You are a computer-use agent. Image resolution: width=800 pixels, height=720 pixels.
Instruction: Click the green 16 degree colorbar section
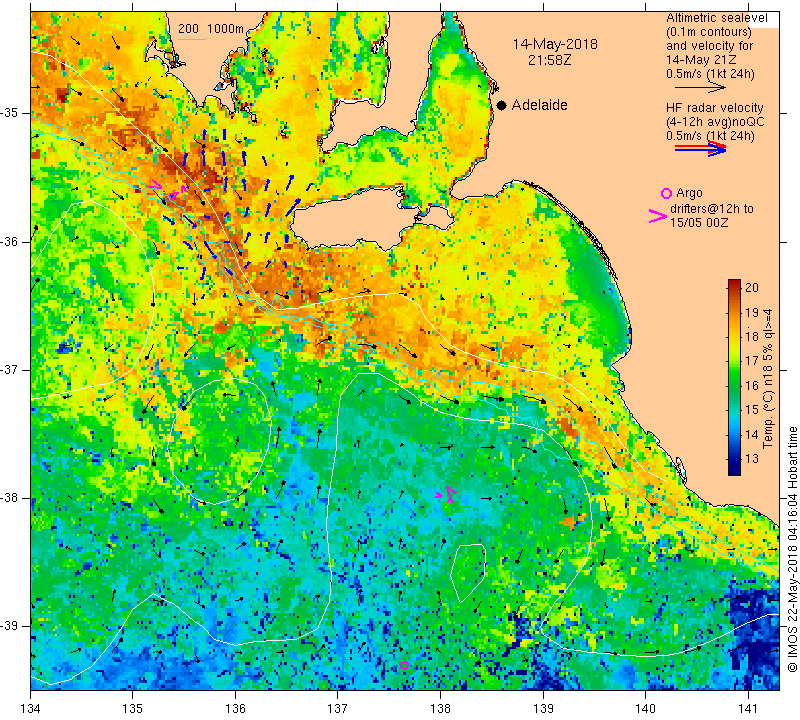tap(734, 385)
